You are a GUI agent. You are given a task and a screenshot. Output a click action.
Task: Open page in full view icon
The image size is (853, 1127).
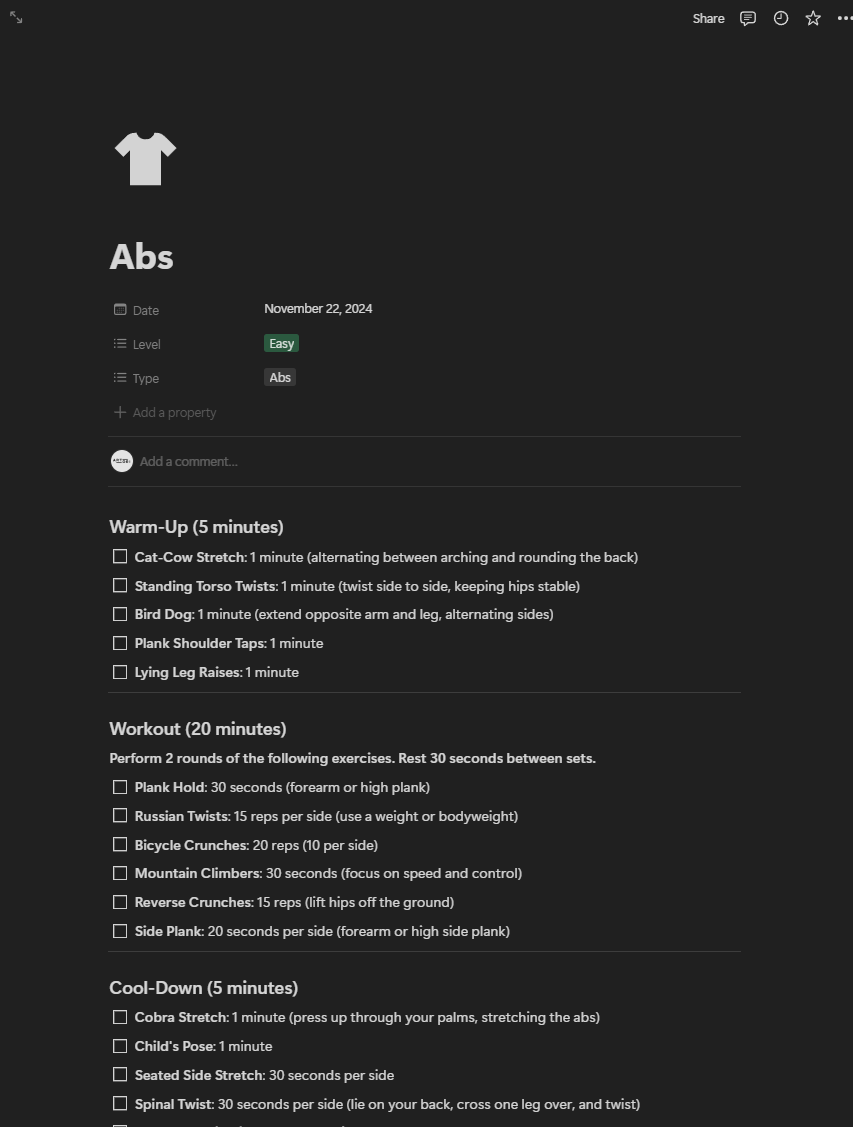coord(16,18)
